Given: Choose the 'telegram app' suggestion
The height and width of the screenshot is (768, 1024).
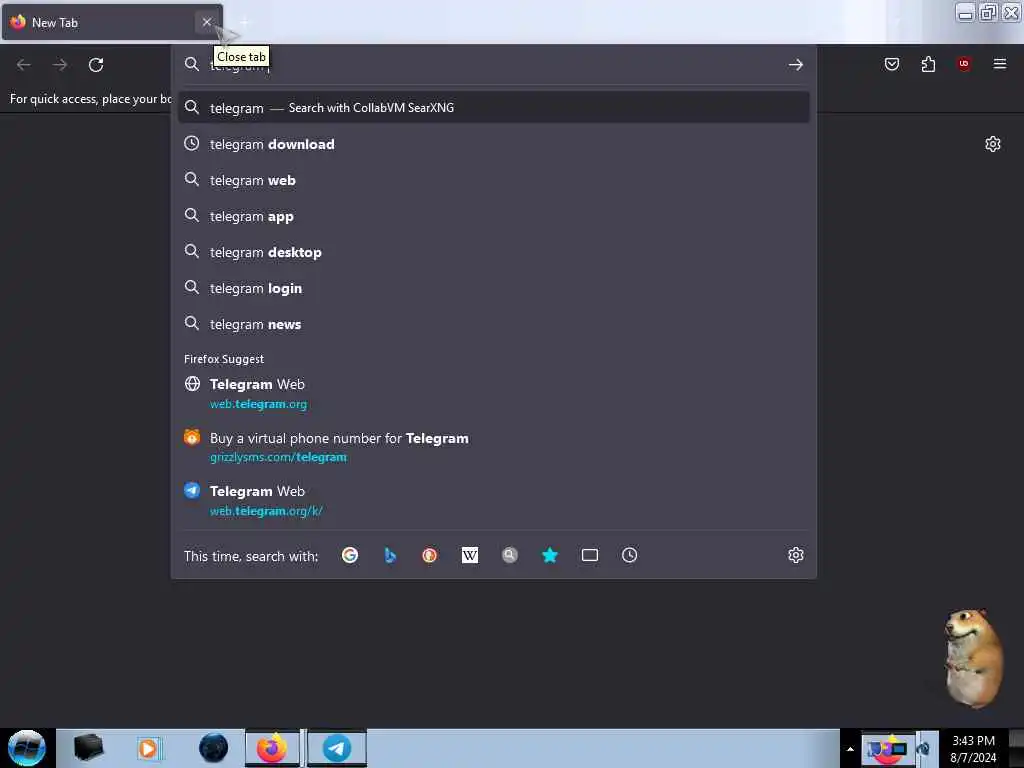Looking at the screenshot, I should [x=494, y=216].
